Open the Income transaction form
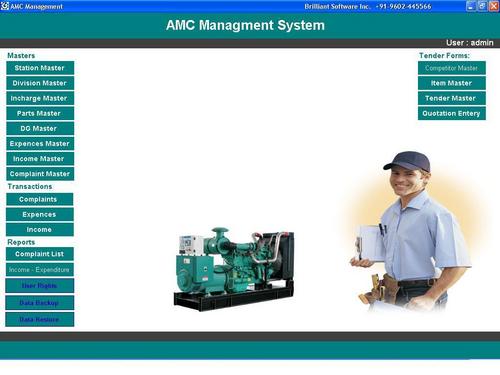Image resolution: width=500 pixels, height=375 pixels. coord(40,230)
